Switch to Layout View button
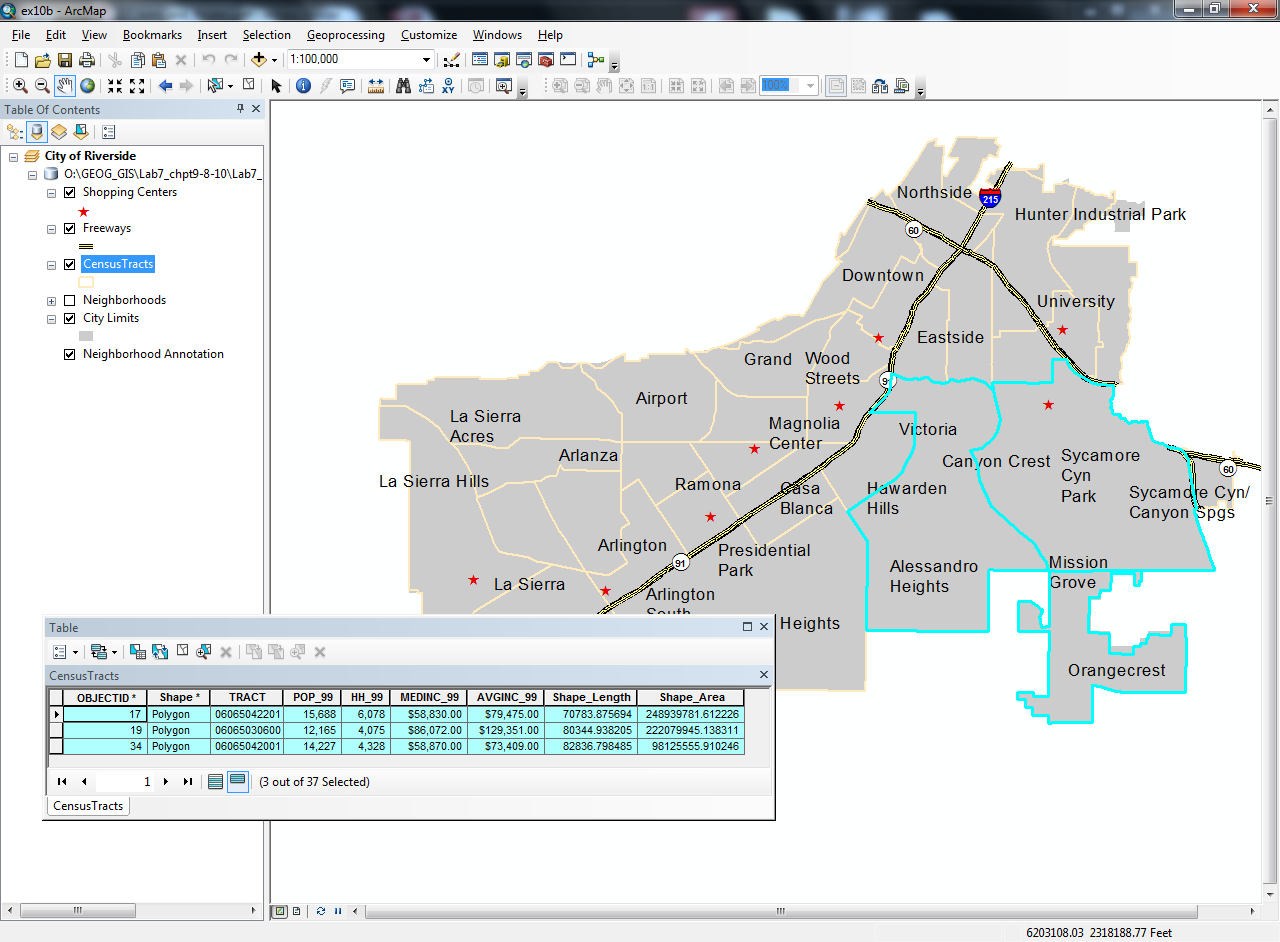 pos(298,911)
